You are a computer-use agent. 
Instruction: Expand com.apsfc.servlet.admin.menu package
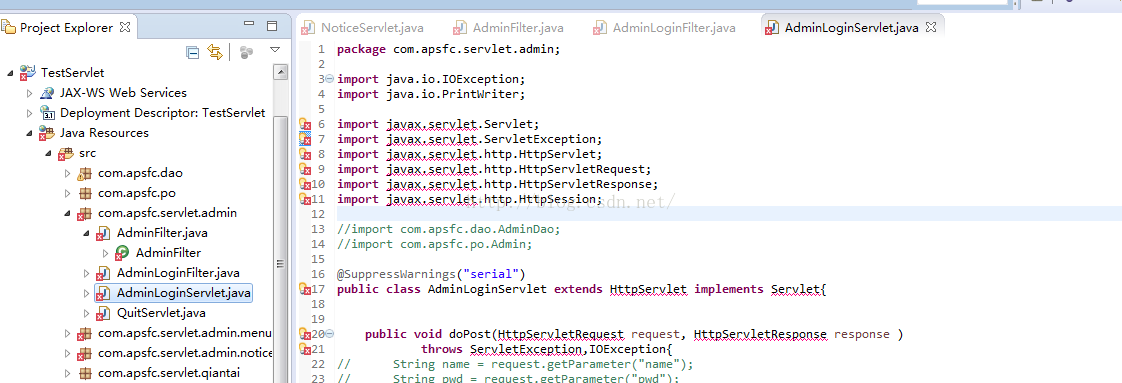(x=68, y=334)
